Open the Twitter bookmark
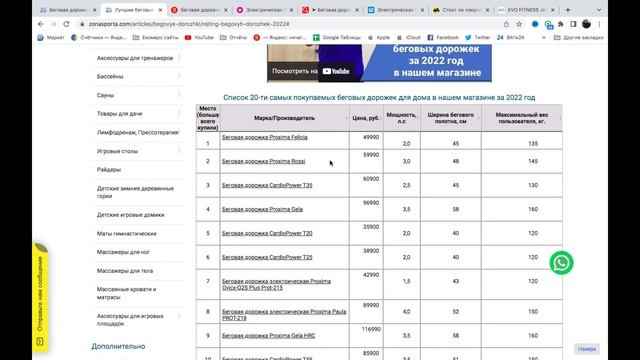Viewport: 640px width, 360px height. coord(478,38)
